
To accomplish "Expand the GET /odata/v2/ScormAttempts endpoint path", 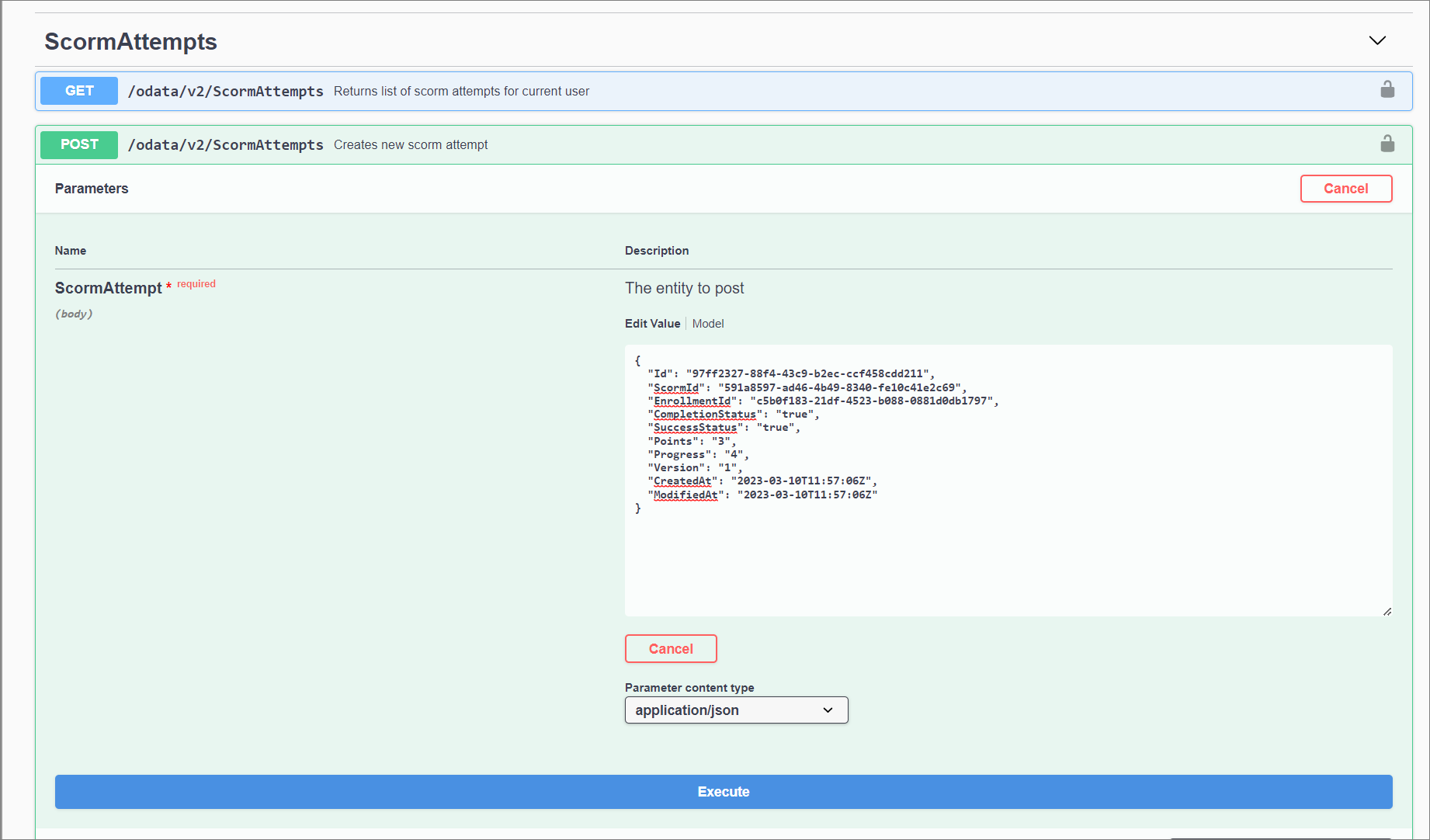I will tap(225, 92).
